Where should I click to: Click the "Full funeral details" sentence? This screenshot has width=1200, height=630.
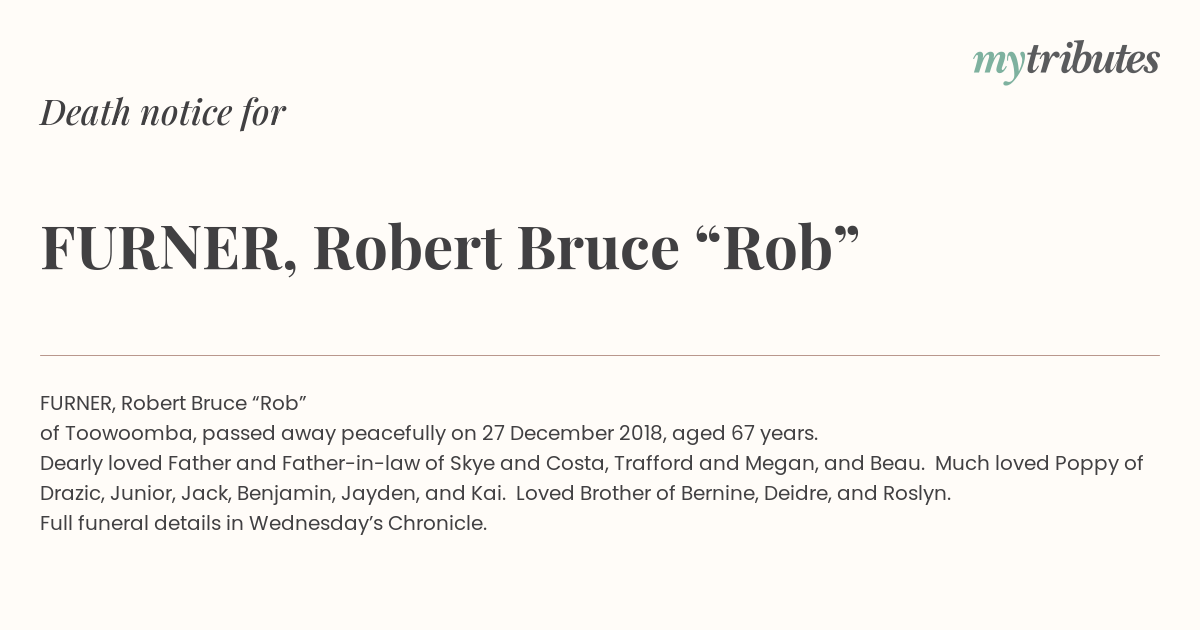coord(263,523)
